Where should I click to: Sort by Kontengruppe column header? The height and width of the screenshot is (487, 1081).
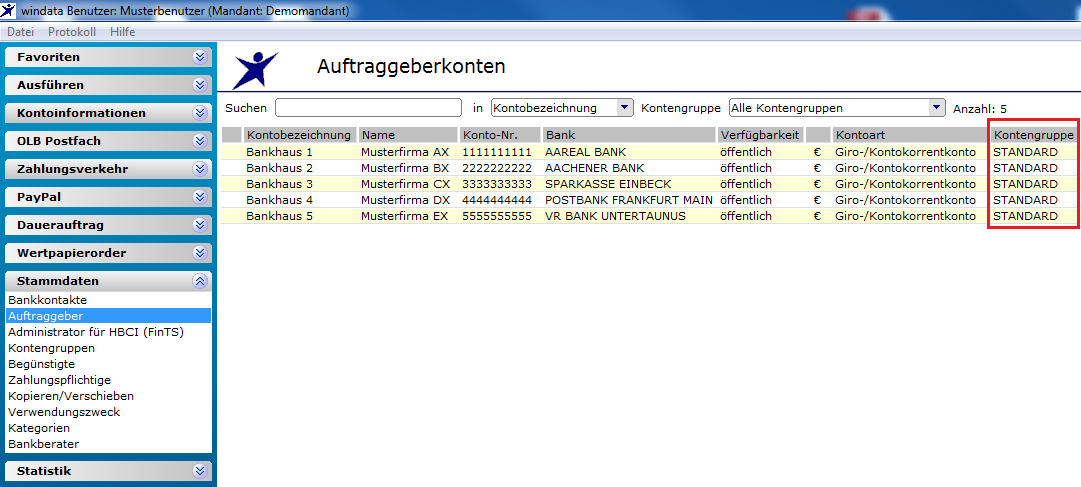[x=1033, y=135]
